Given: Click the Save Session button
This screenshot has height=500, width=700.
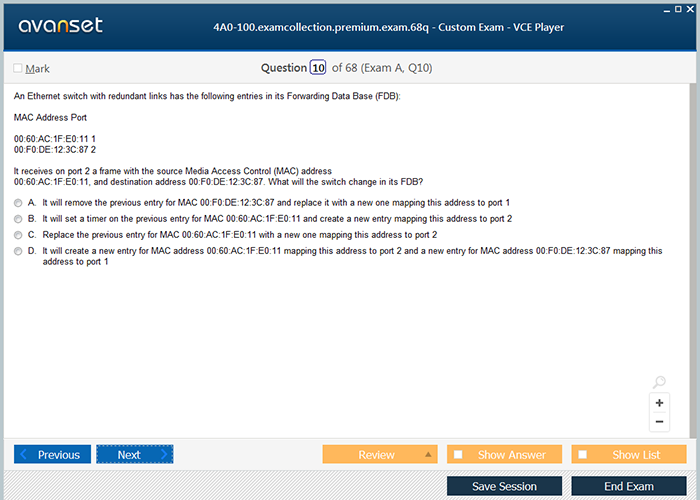Looking at the screenshot, I should [504, 486].
